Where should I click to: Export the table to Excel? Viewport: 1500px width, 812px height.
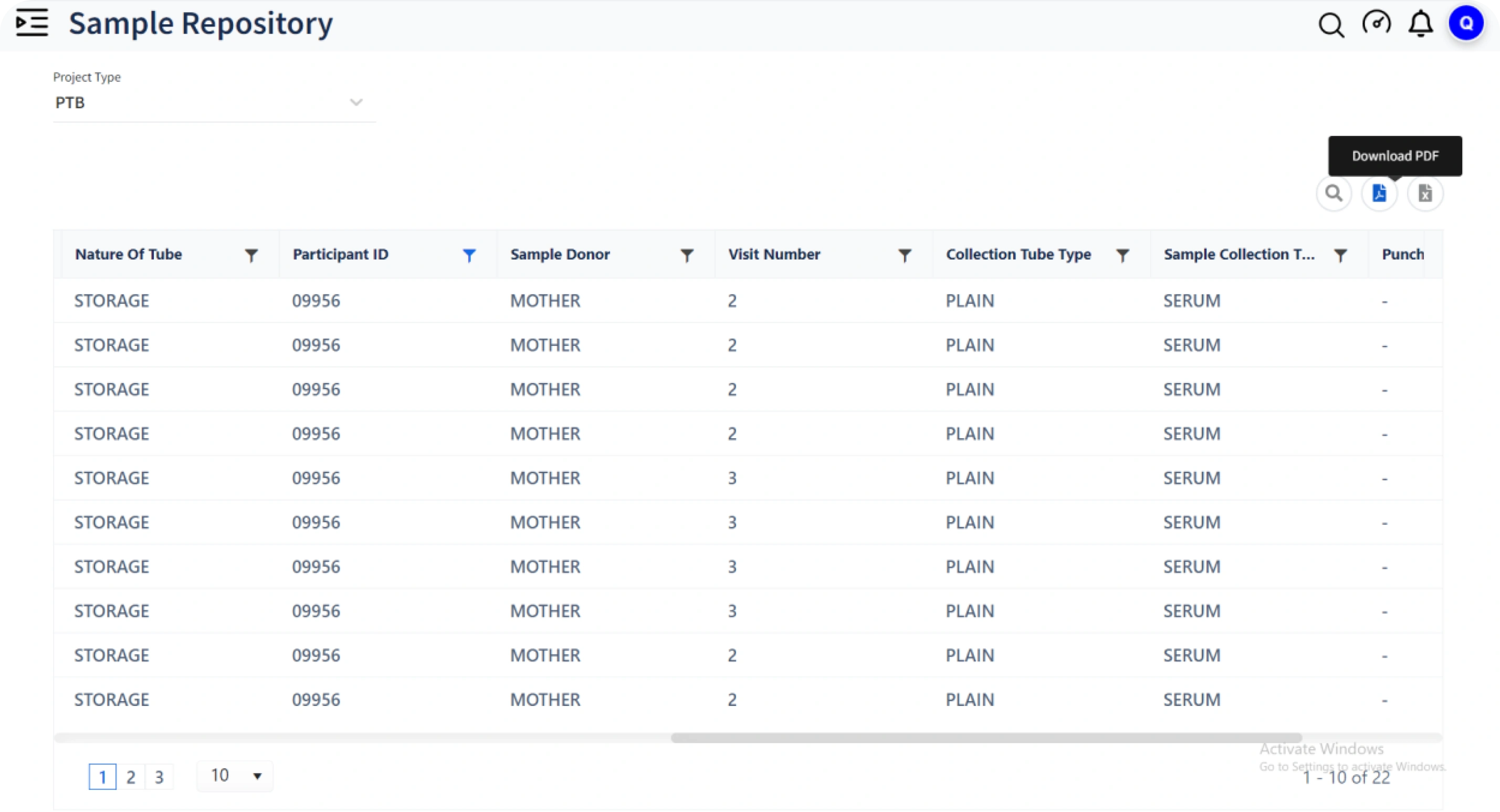coord(1425,193)
